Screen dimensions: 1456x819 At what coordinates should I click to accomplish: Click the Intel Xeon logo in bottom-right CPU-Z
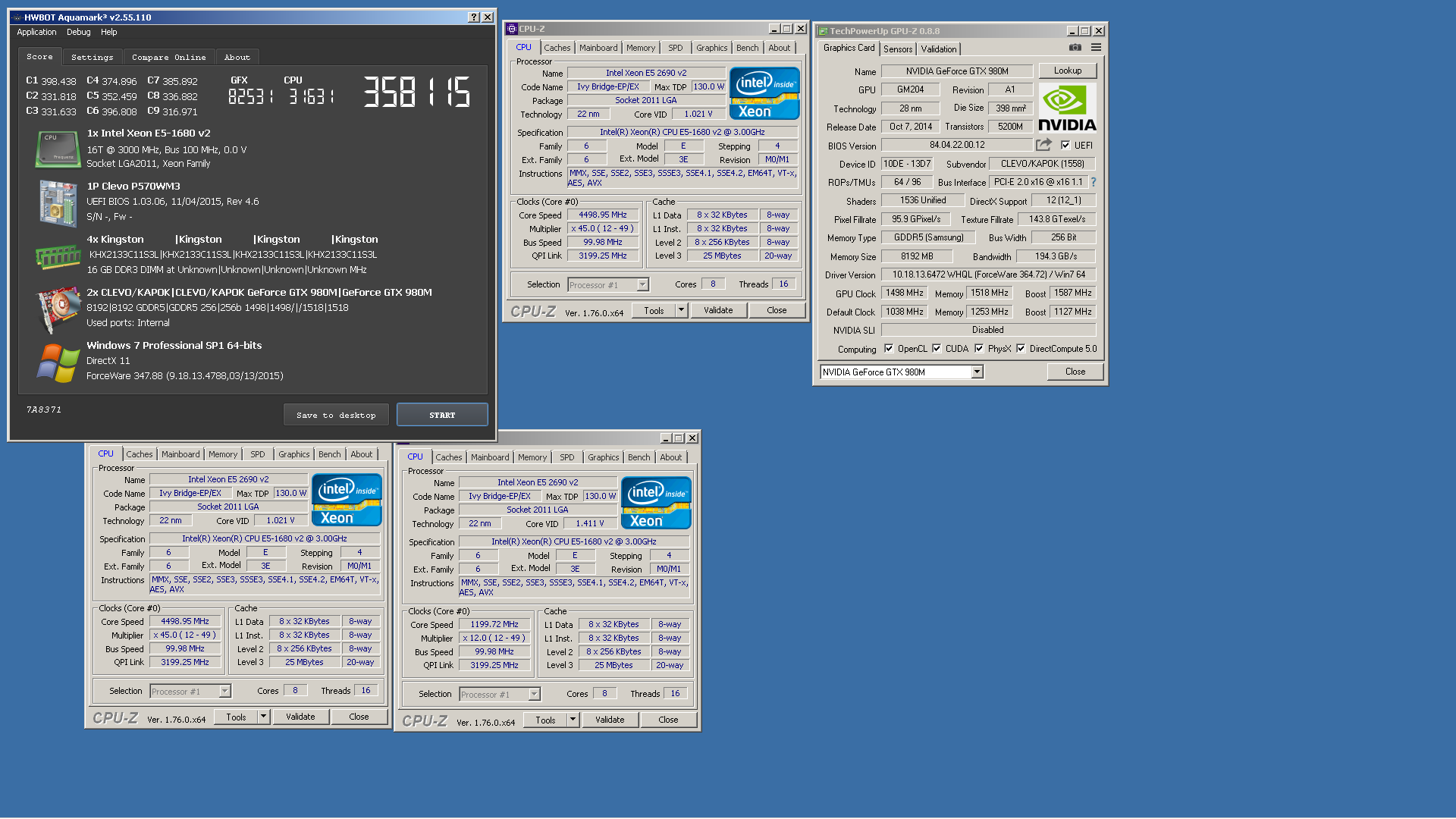[x=656, y=503]
